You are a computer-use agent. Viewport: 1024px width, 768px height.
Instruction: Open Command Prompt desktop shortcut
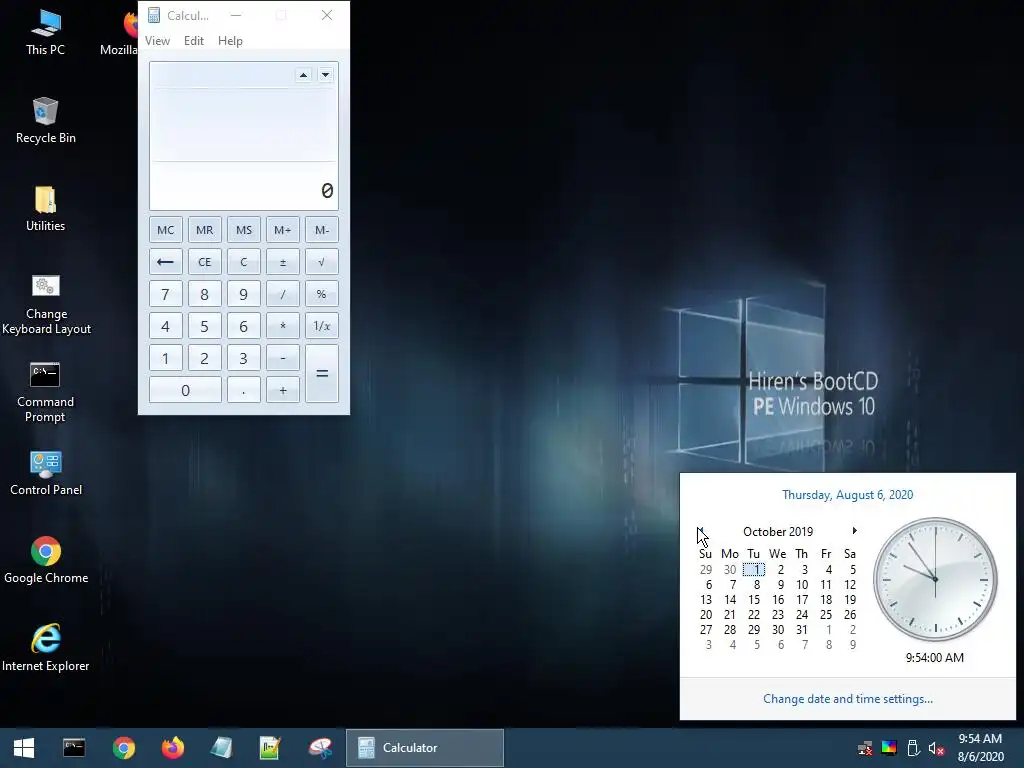[x=45, y=392]
